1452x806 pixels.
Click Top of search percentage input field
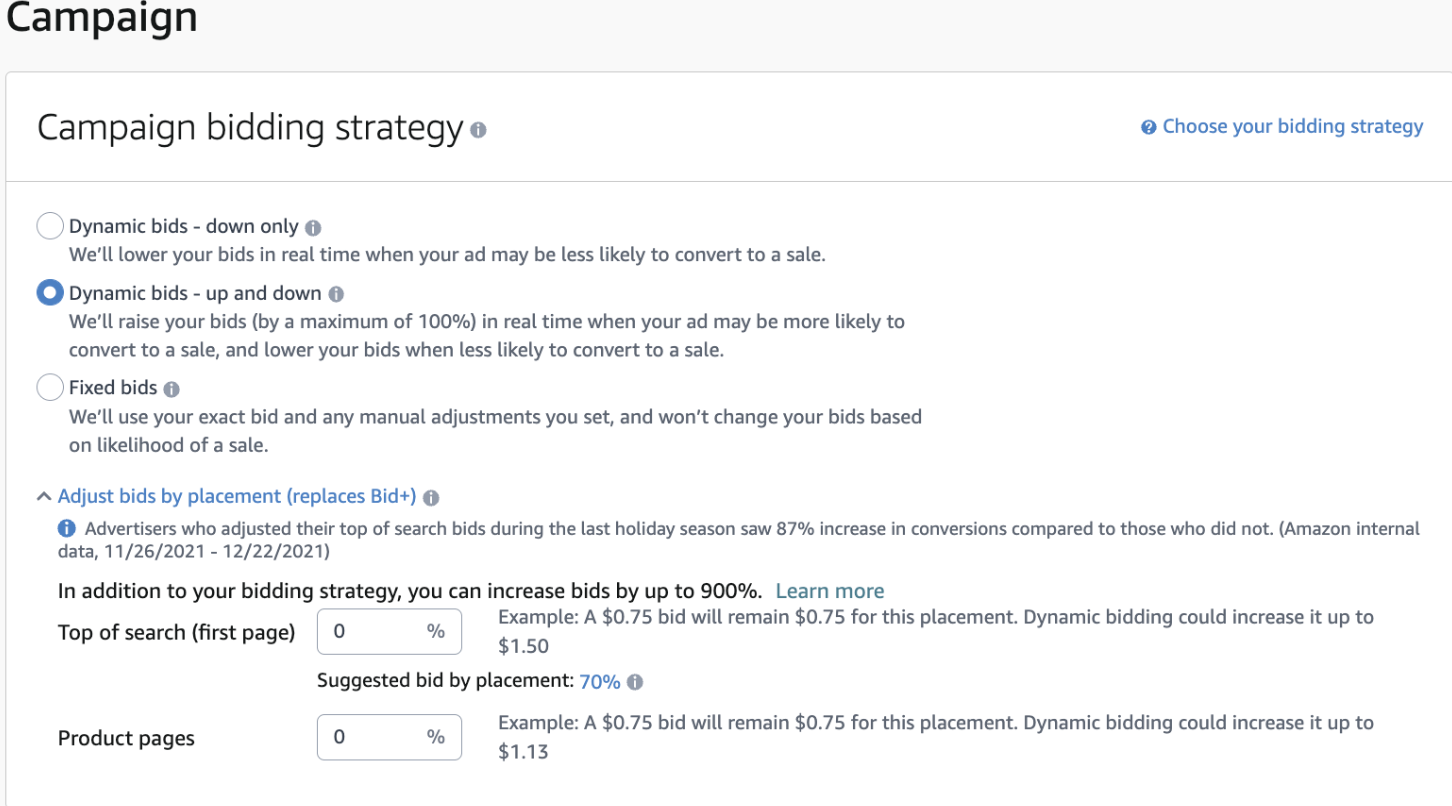376,631
